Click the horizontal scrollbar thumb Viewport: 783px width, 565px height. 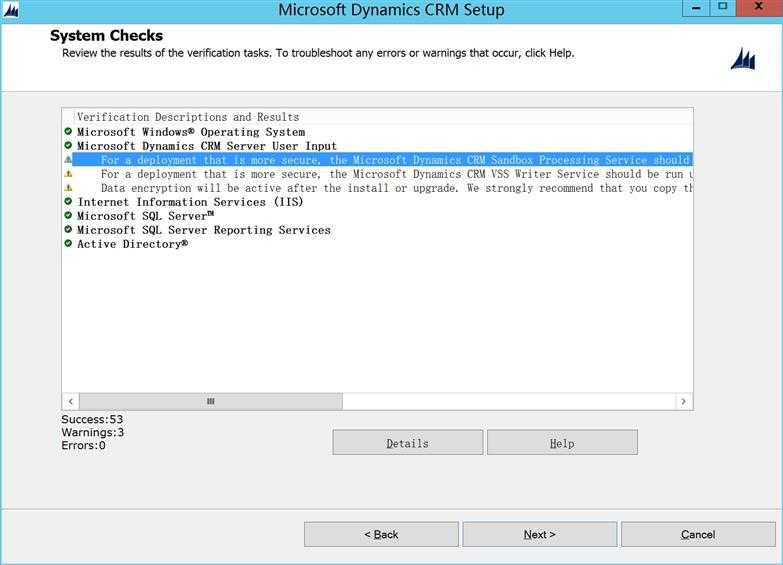pos(211,402)
